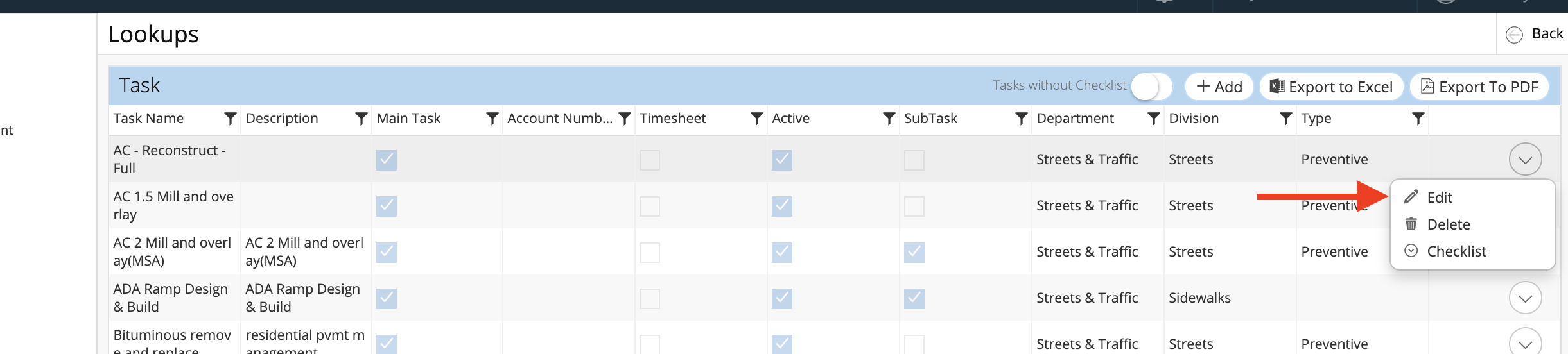Filter the Task Name column
This screenshot has width=1568, height=354.
230,119
